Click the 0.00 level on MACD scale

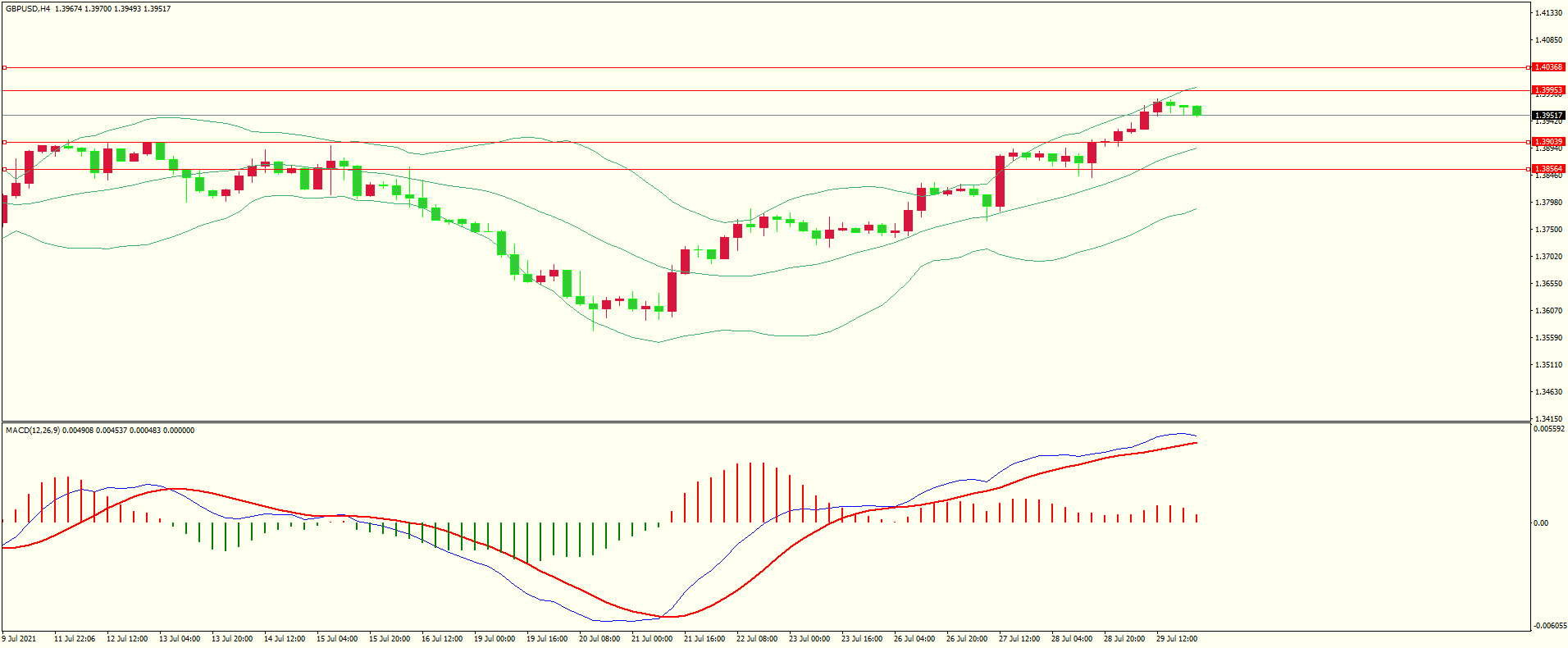click(1541, 523)
